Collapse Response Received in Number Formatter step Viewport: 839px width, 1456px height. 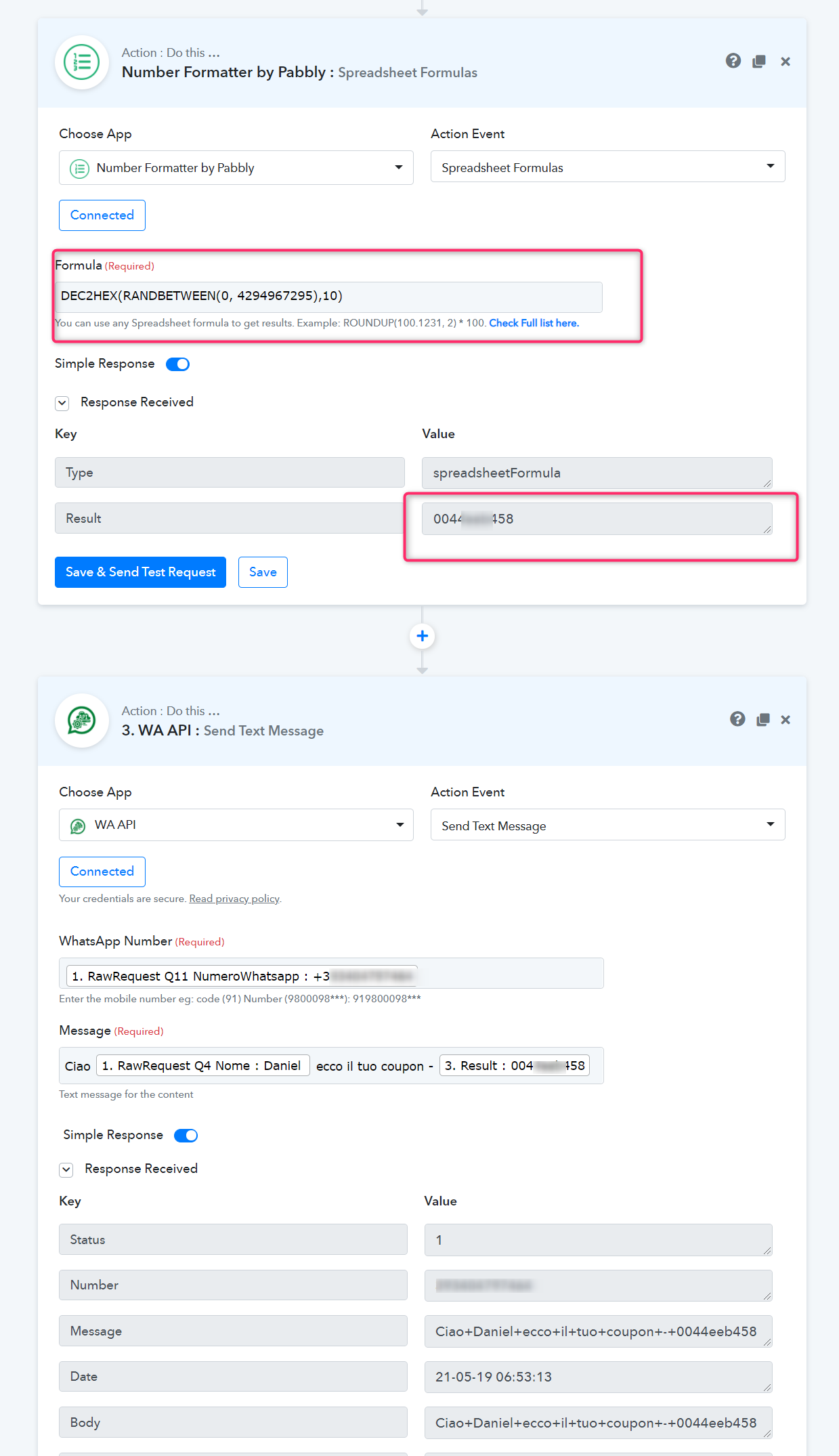click(62, 403)
